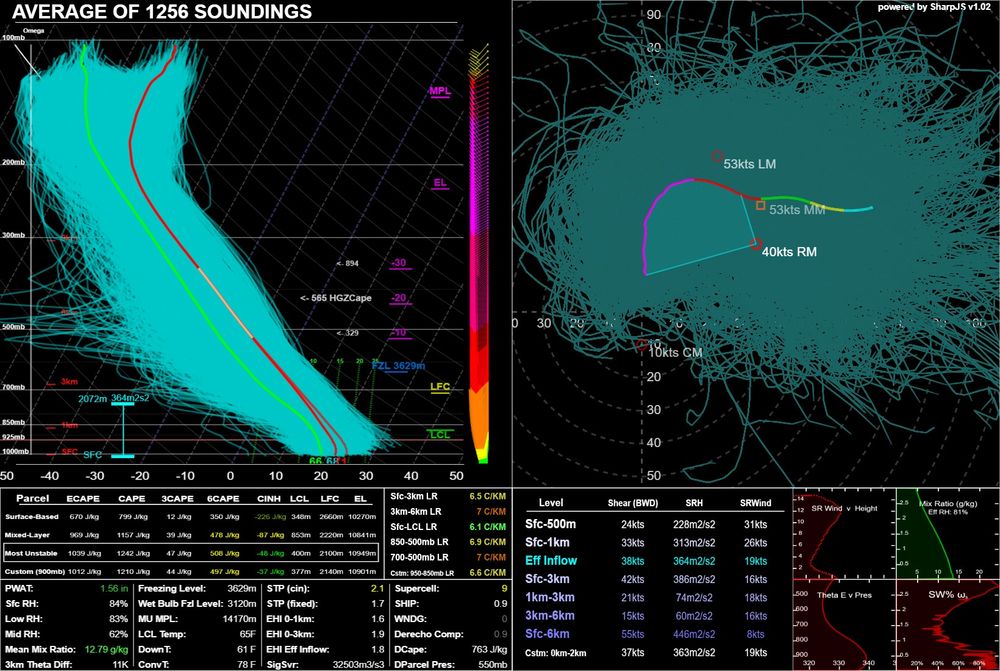
Task: Open the 'Mix Ratio (g/kg)' mini chart
Action: [x=947, y=533]
